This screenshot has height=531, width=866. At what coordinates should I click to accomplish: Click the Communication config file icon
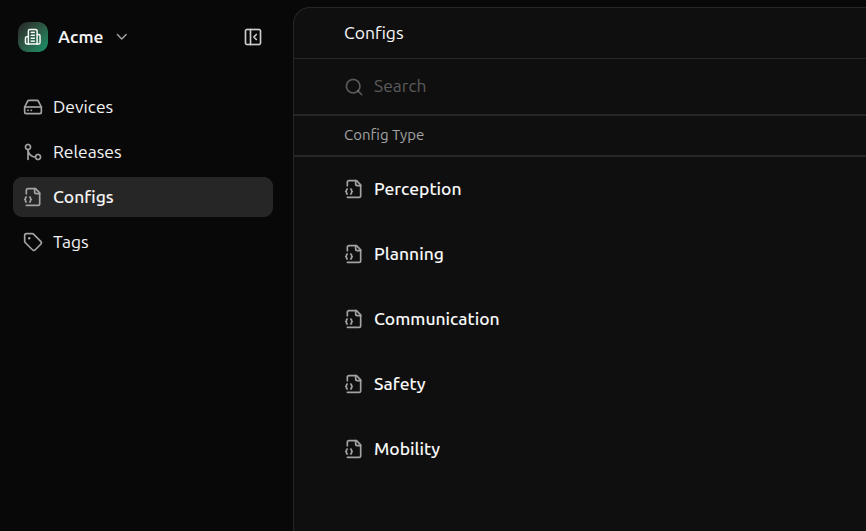pyautogui.click(x=353, y=319)
